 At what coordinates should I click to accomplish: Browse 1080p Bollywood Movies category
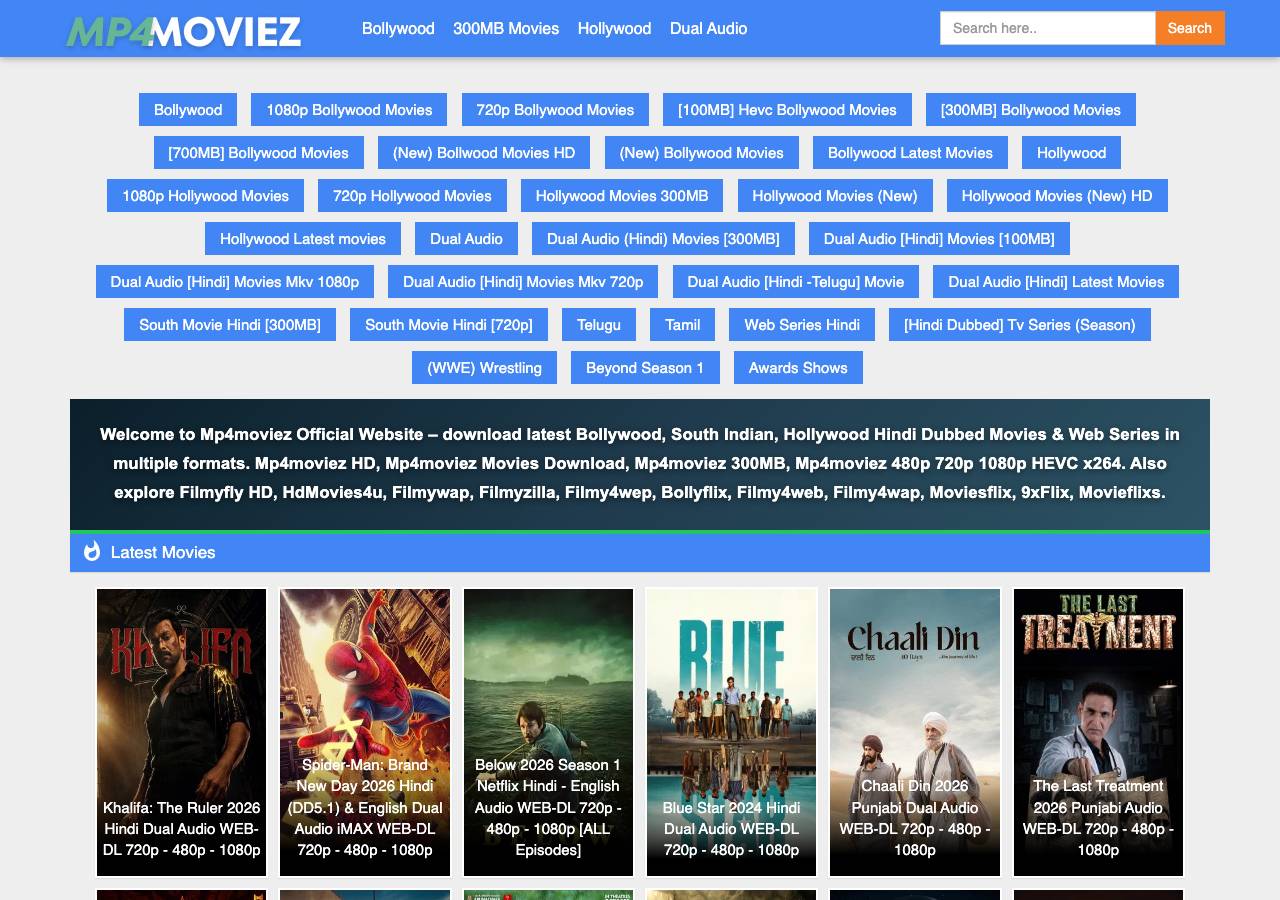pos(349,110)
